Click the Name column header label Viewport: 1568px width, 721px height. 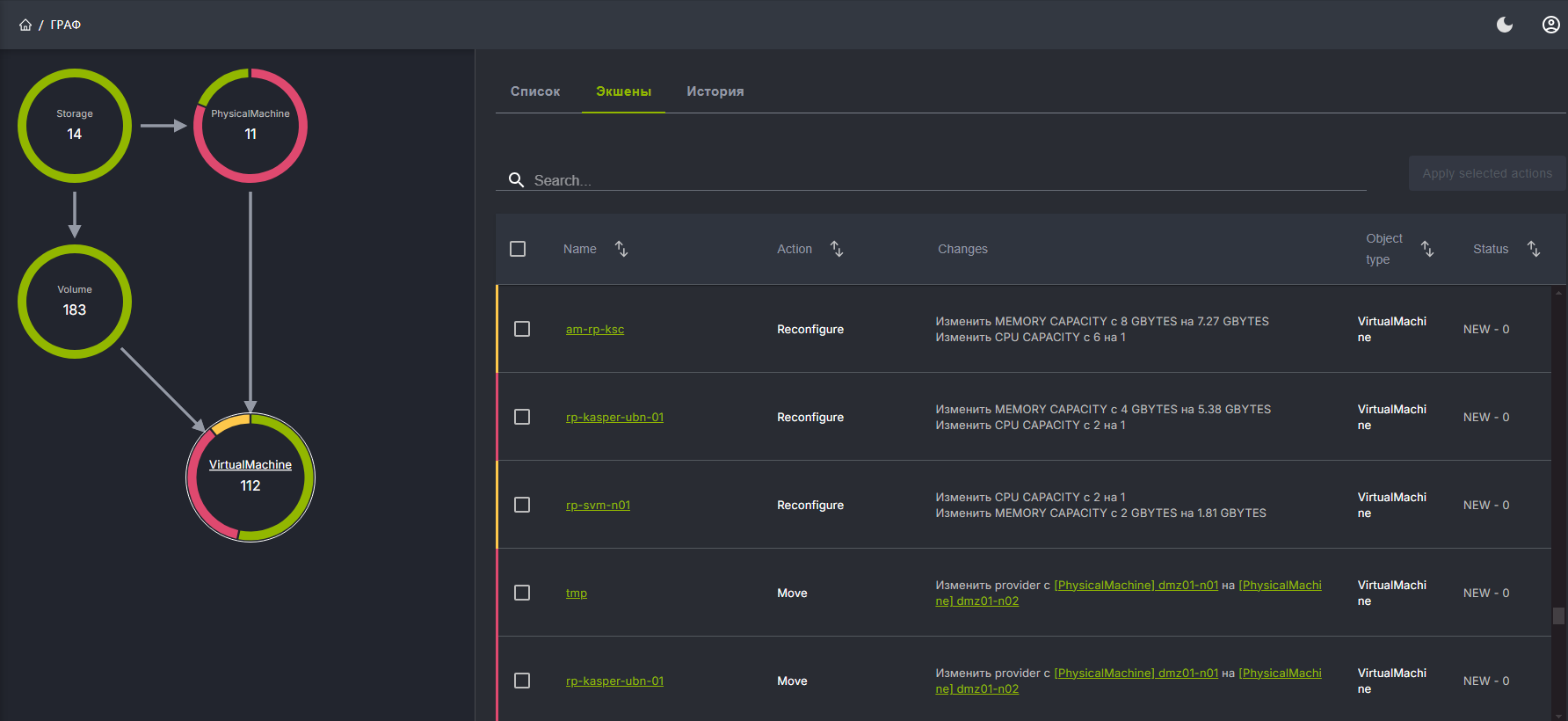point(580,249)
